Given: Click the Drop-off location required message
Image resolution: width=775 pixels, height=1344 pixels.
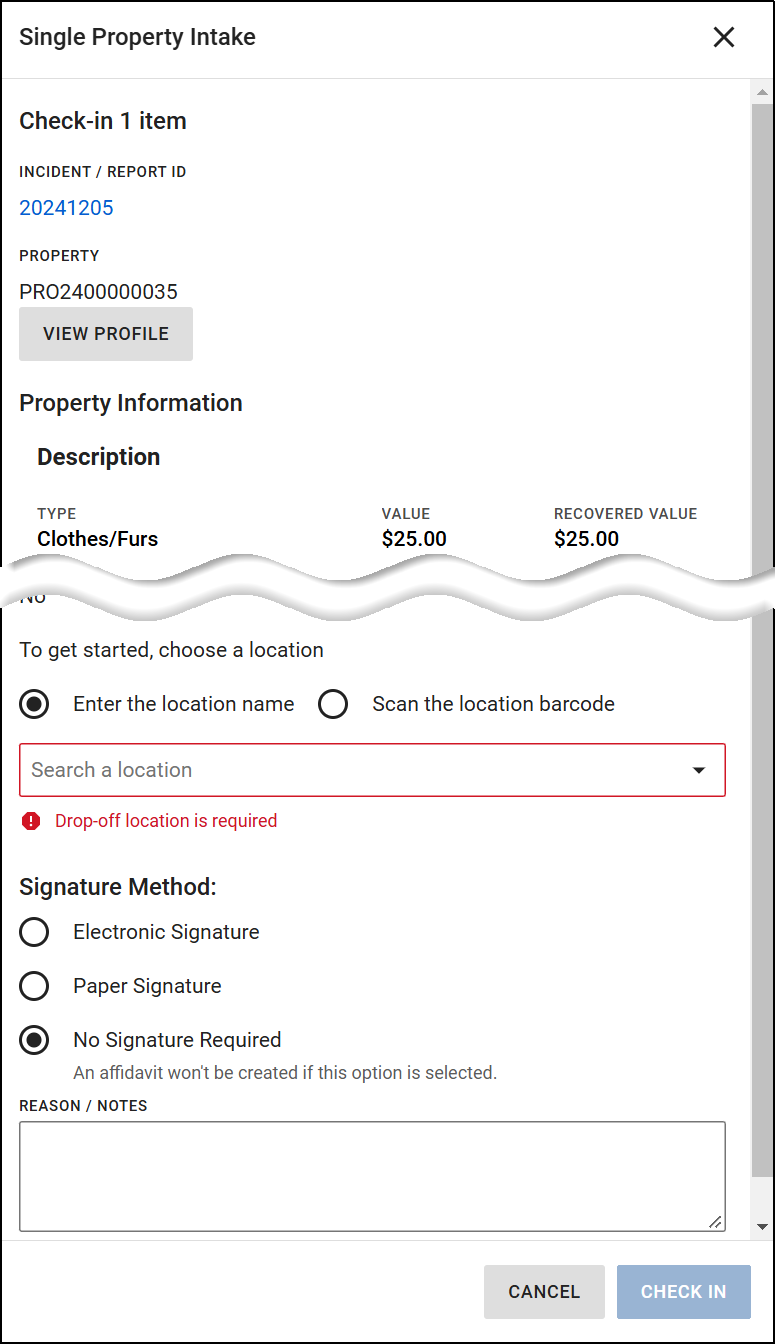Looking at the screenshot, I should [166, 821].
